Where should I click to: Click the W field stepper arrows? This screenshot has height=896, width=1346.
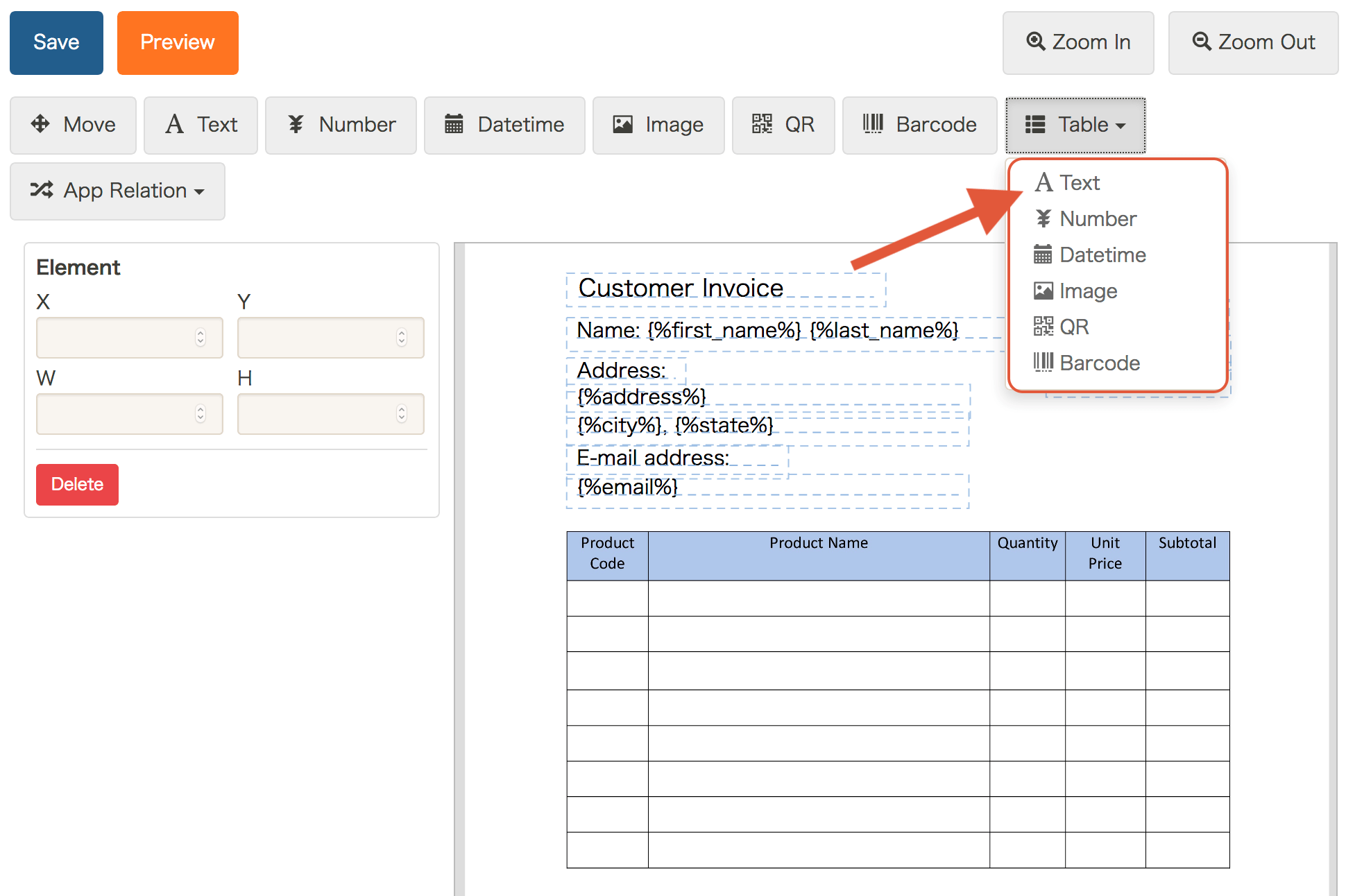click(x=201, y=414)
